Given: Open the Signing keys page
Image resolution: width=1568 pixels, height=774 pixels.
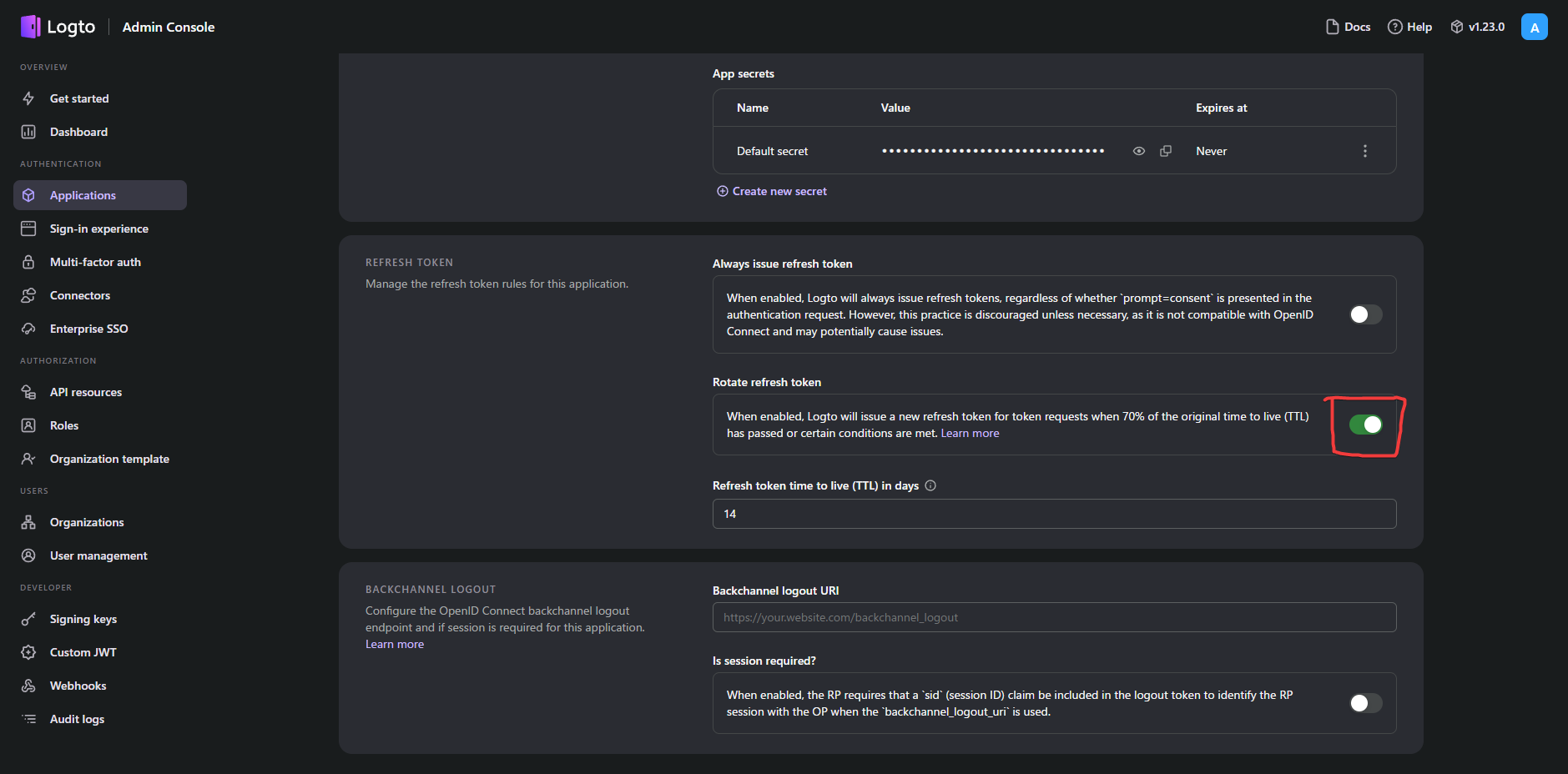Looking at the screenshot, I should [x=83, y=619].
